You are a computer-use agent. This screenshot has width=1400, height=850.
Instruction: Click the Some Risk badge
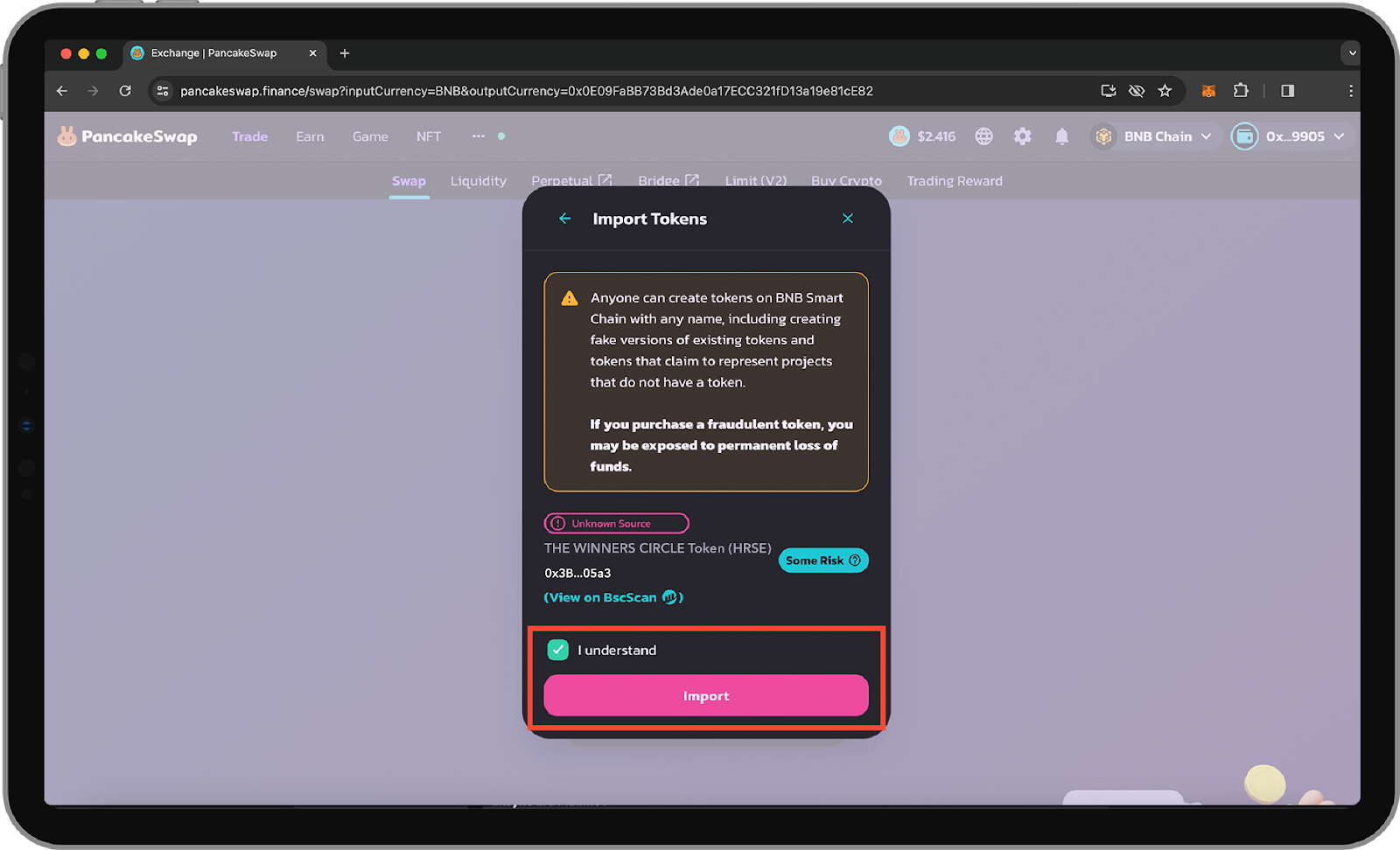pyautogui.click(x=823, y=561)
